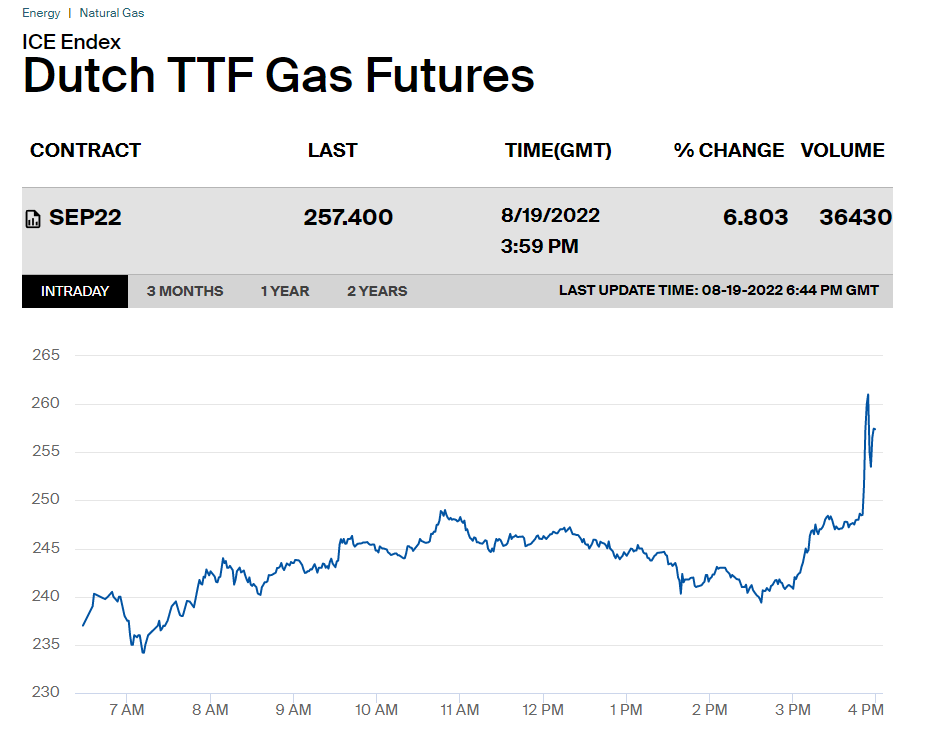Click the LAST UPDATE TIME text
Image resolution: width=926 pixels, height=730 pixels.
(718, 290)
